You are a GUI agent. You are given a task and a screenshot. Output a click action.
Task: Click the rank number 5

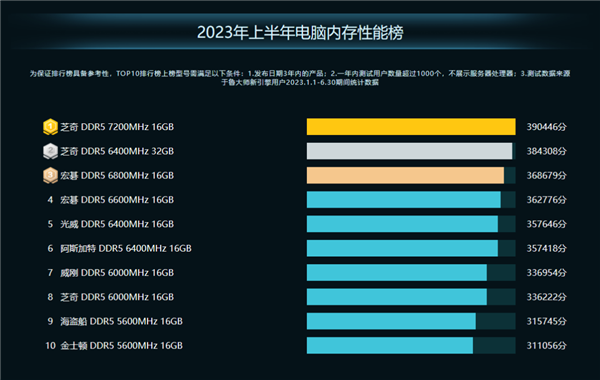click(x=50, y=224)
